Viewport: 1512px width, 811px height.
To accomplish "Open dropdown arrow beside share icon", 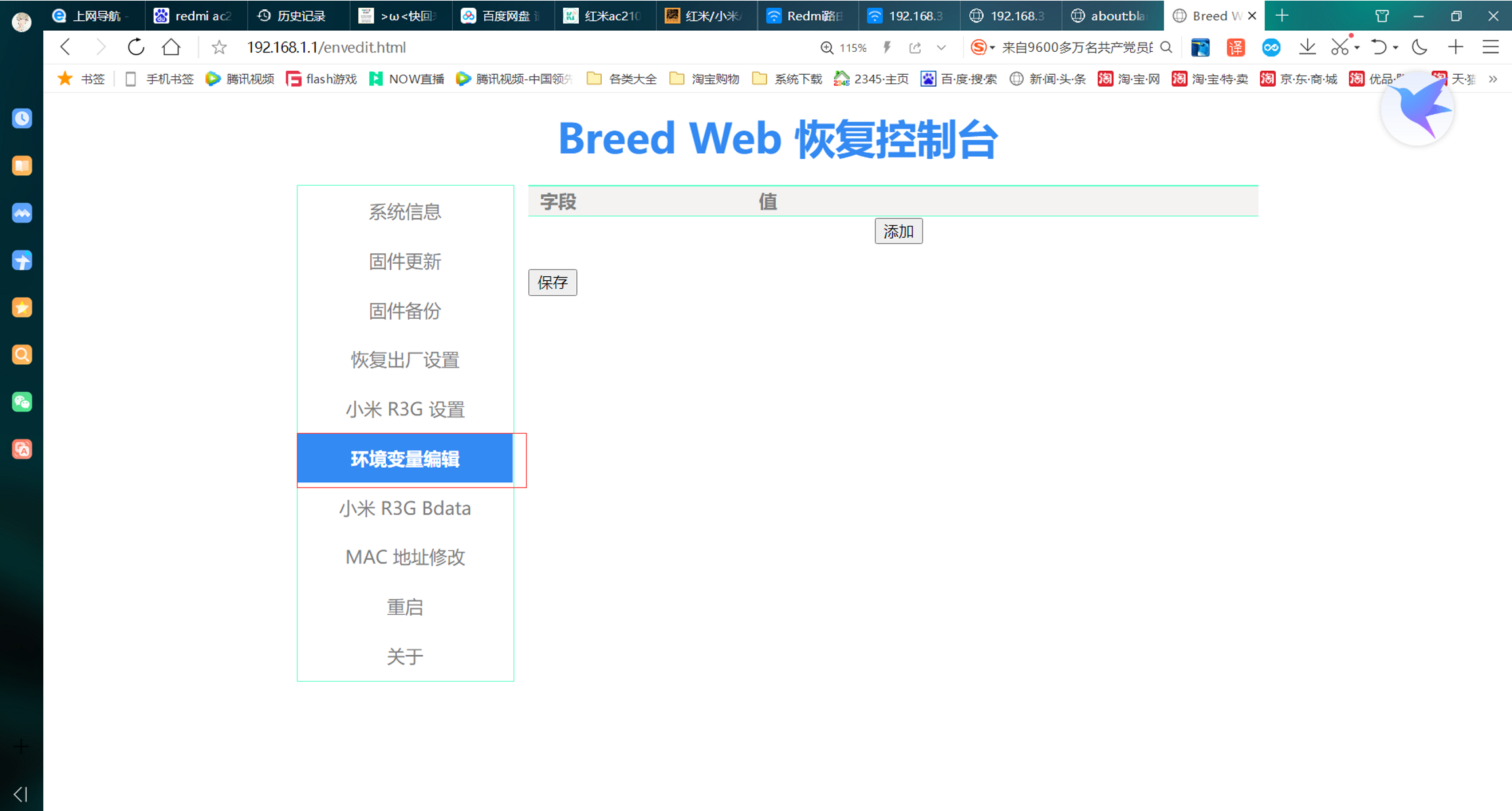I will tap(941, 47).
